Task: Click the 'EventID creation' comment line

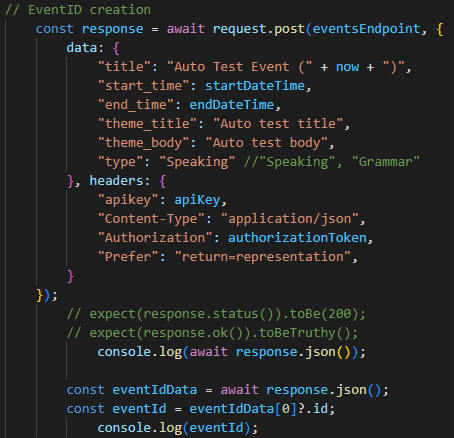Action: [x=78, y=10]
